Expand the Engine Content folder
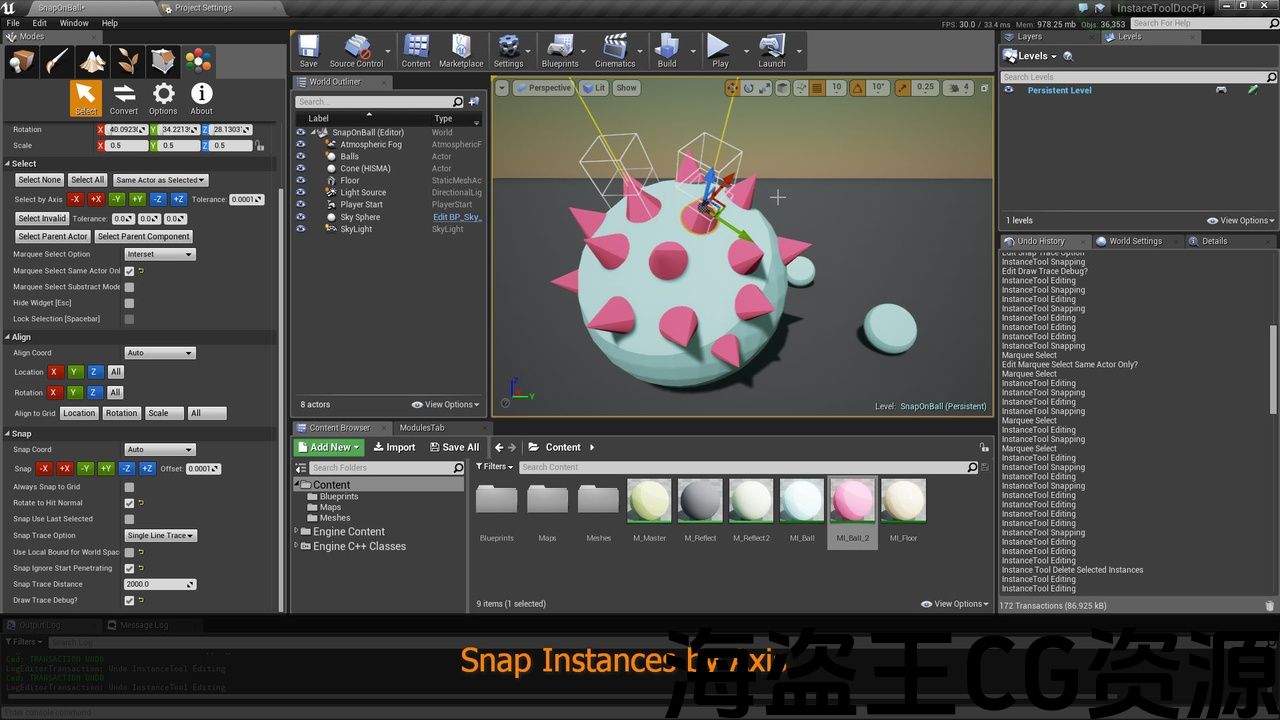 coord(297,532)
